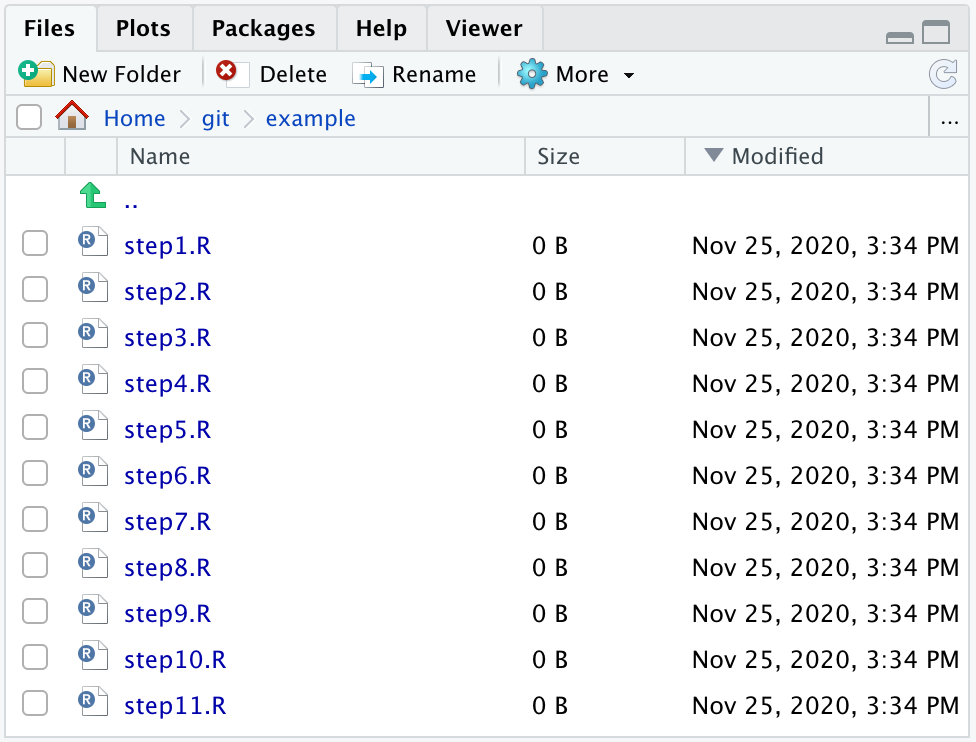The width and height of the screenshot is (976, 742).
Task: Click the Delete icon with red cross
Action: coord(228,73)
